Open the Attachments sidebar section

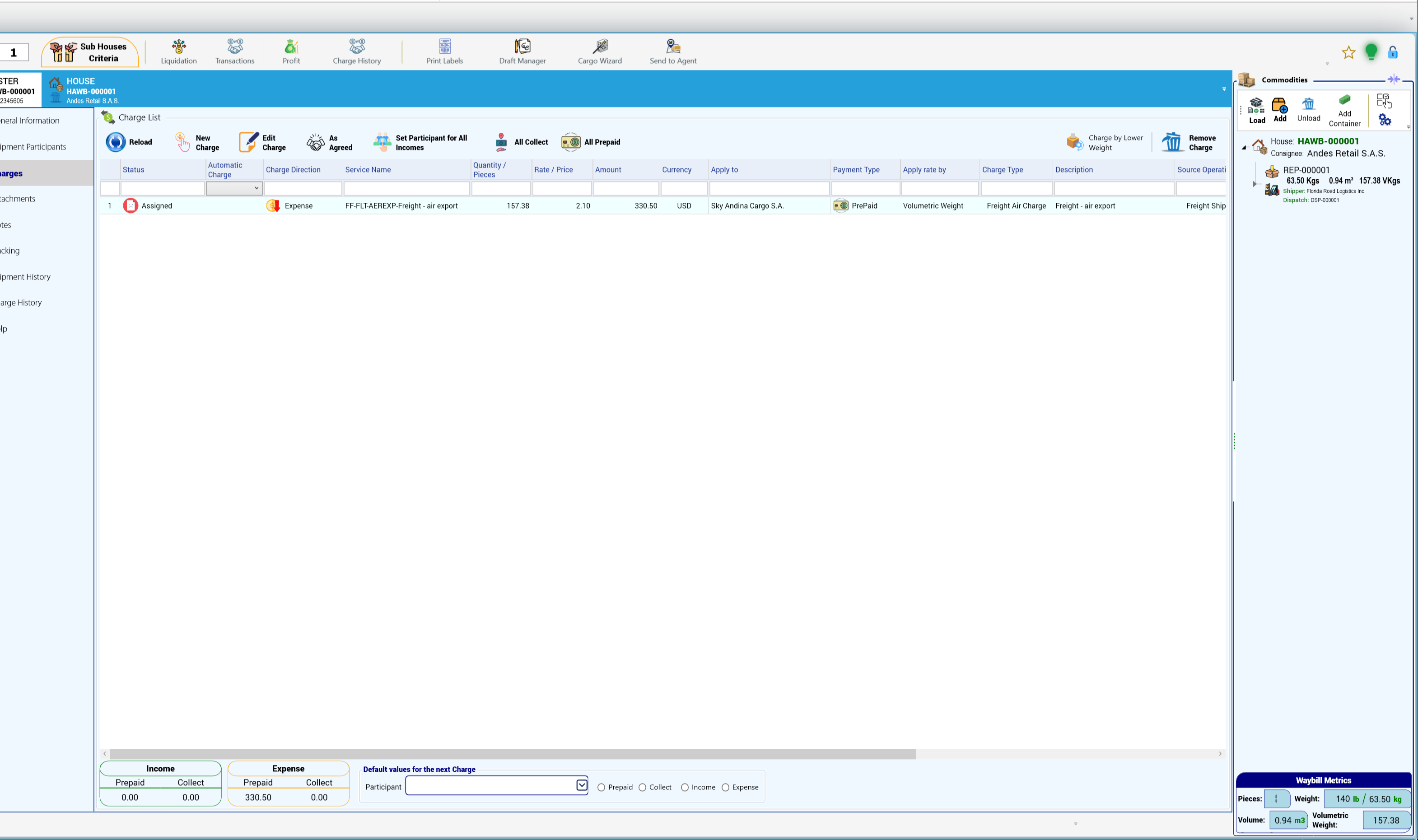click(x=18, y=199)
